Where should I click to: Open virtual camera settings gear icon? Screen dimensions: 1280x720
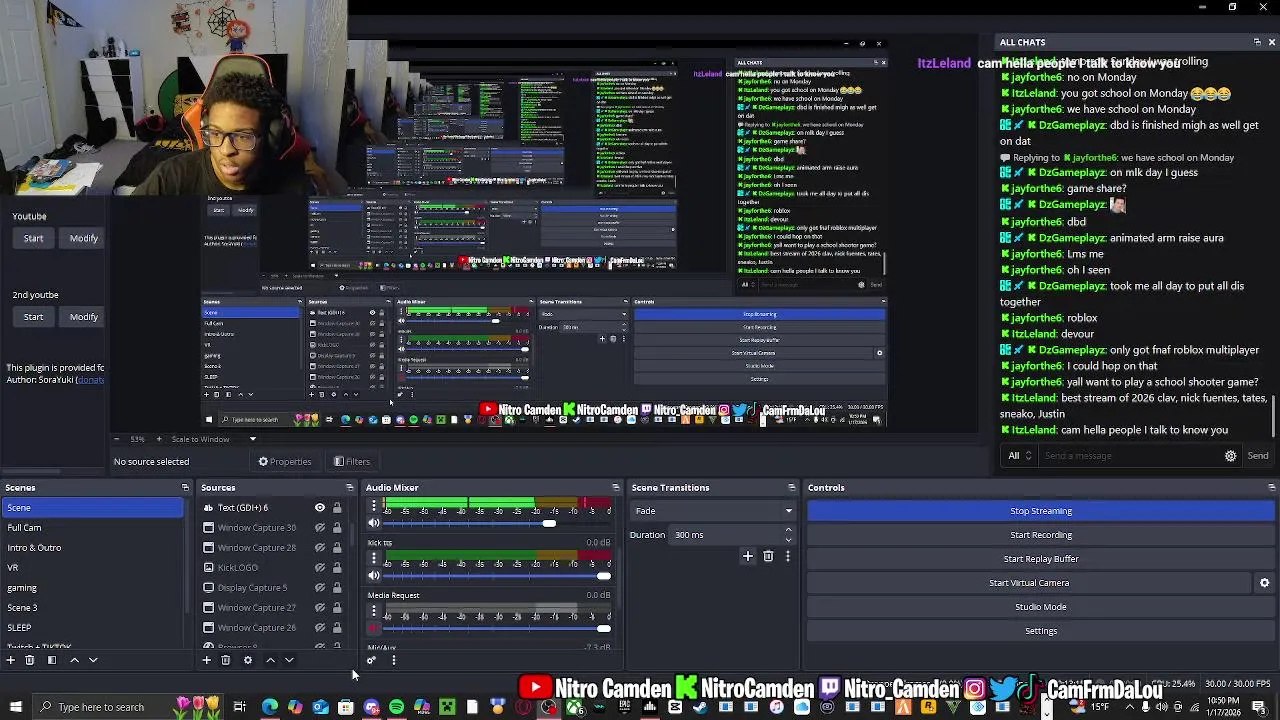pos(1264,583)
